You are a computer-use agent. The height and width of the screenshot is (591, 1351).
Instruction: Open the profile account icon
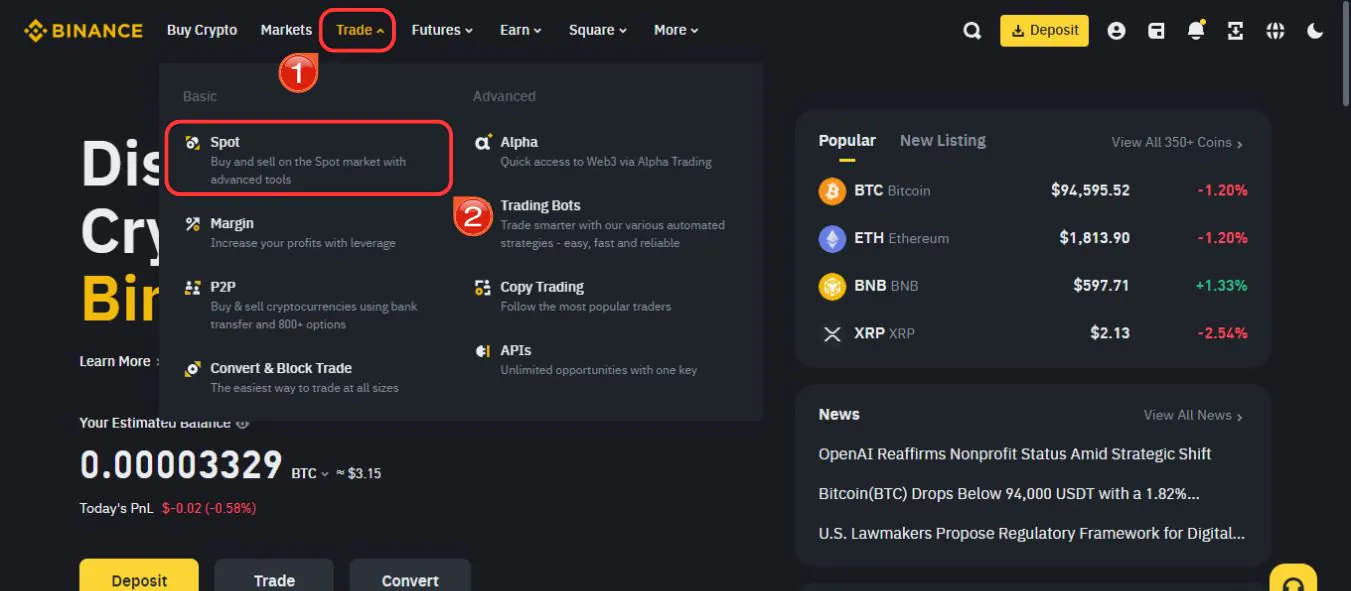1117,31
